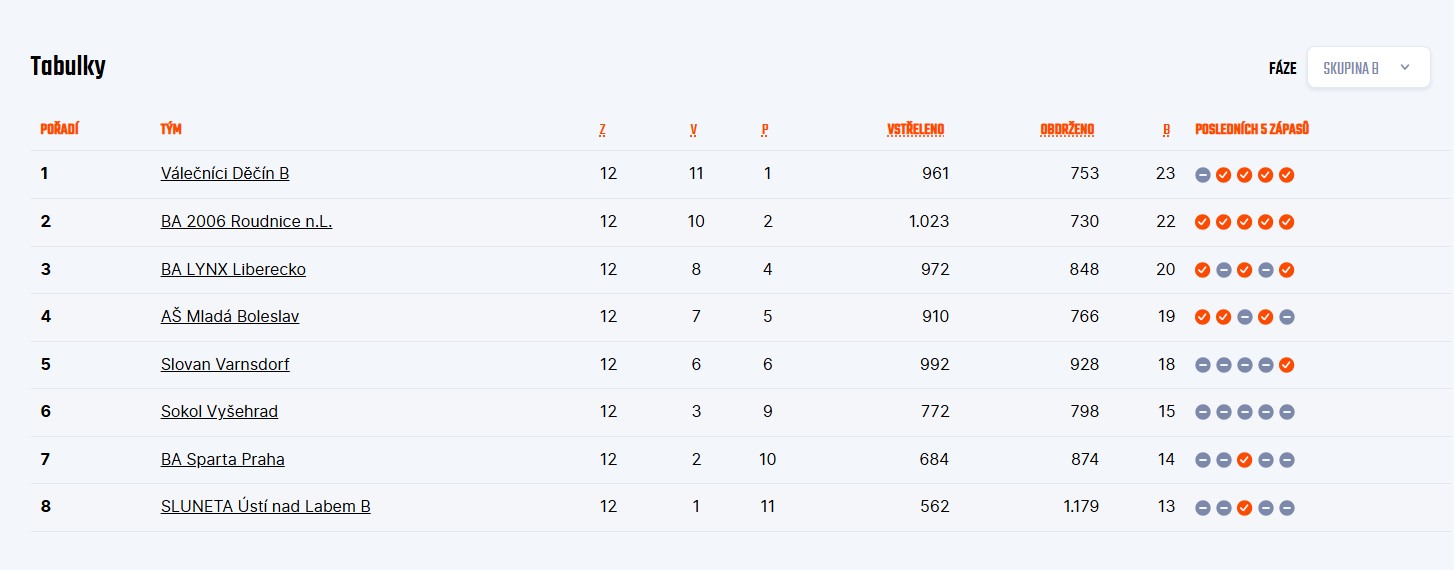Click the first loss icon in the Sokol Vyšehrad row

[x=1203, y=412]
